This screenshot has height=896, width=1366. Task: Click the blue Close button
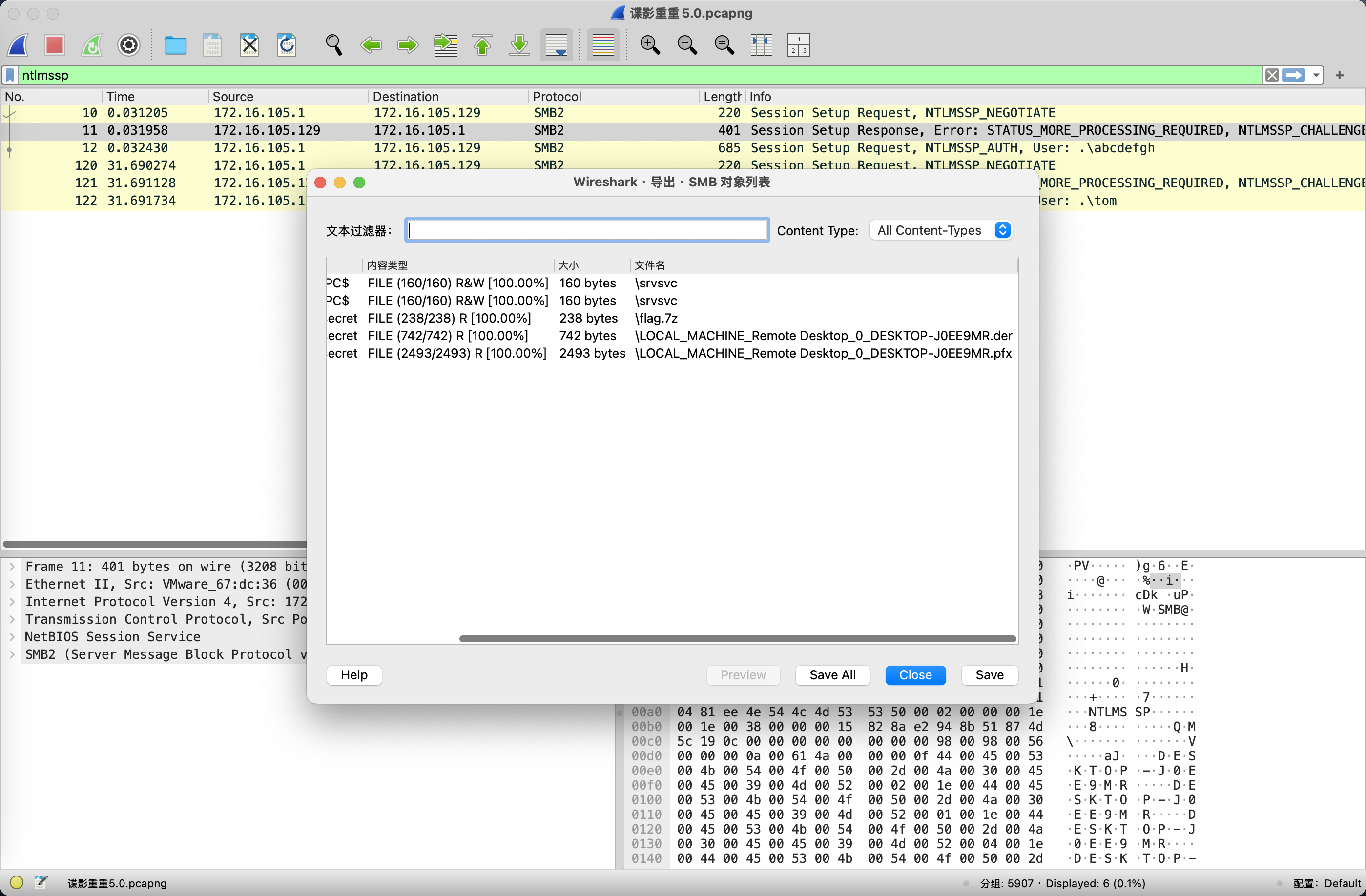915,675
